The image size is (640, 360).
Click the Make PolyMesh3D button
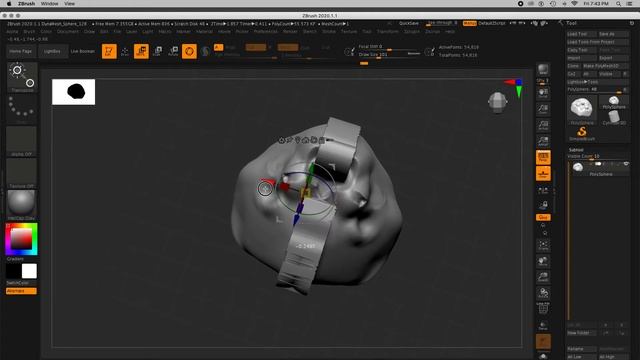pos(605,66)
